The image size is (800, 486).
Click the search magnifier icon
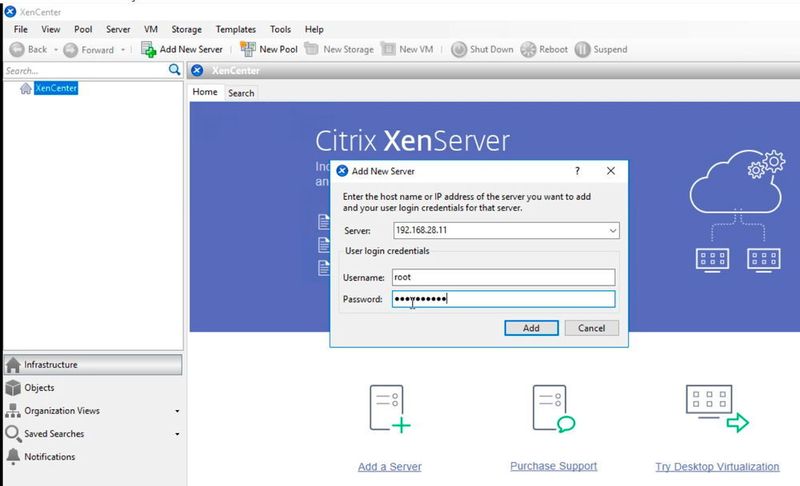pyautogui.click(x=174, y=70)
